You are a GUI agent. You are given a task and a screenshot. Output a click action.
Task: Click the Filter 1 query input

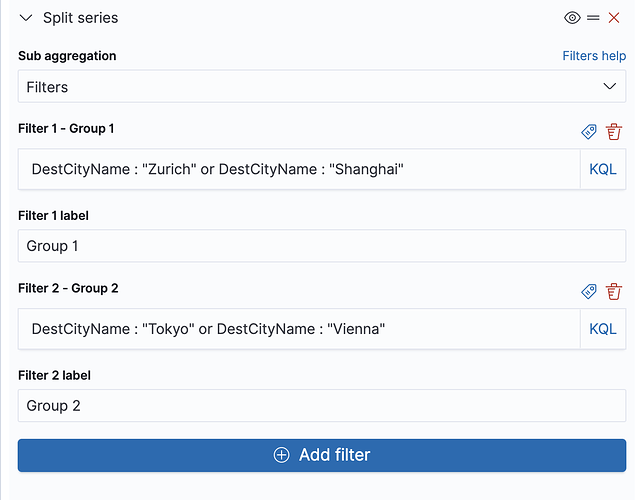298,169
